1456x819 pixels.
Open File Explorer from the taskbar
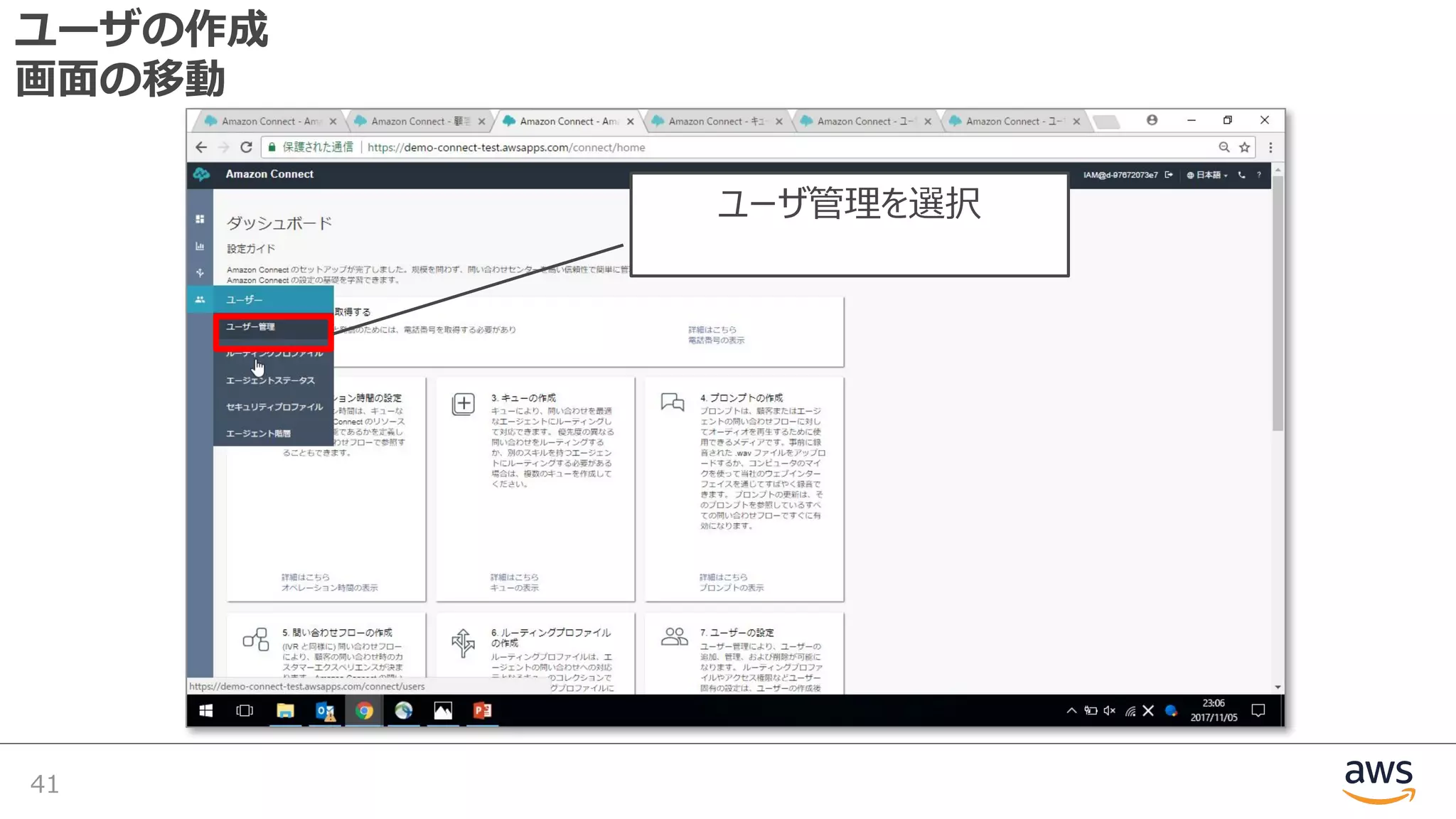pyautogui.click(x=285, y=711)
